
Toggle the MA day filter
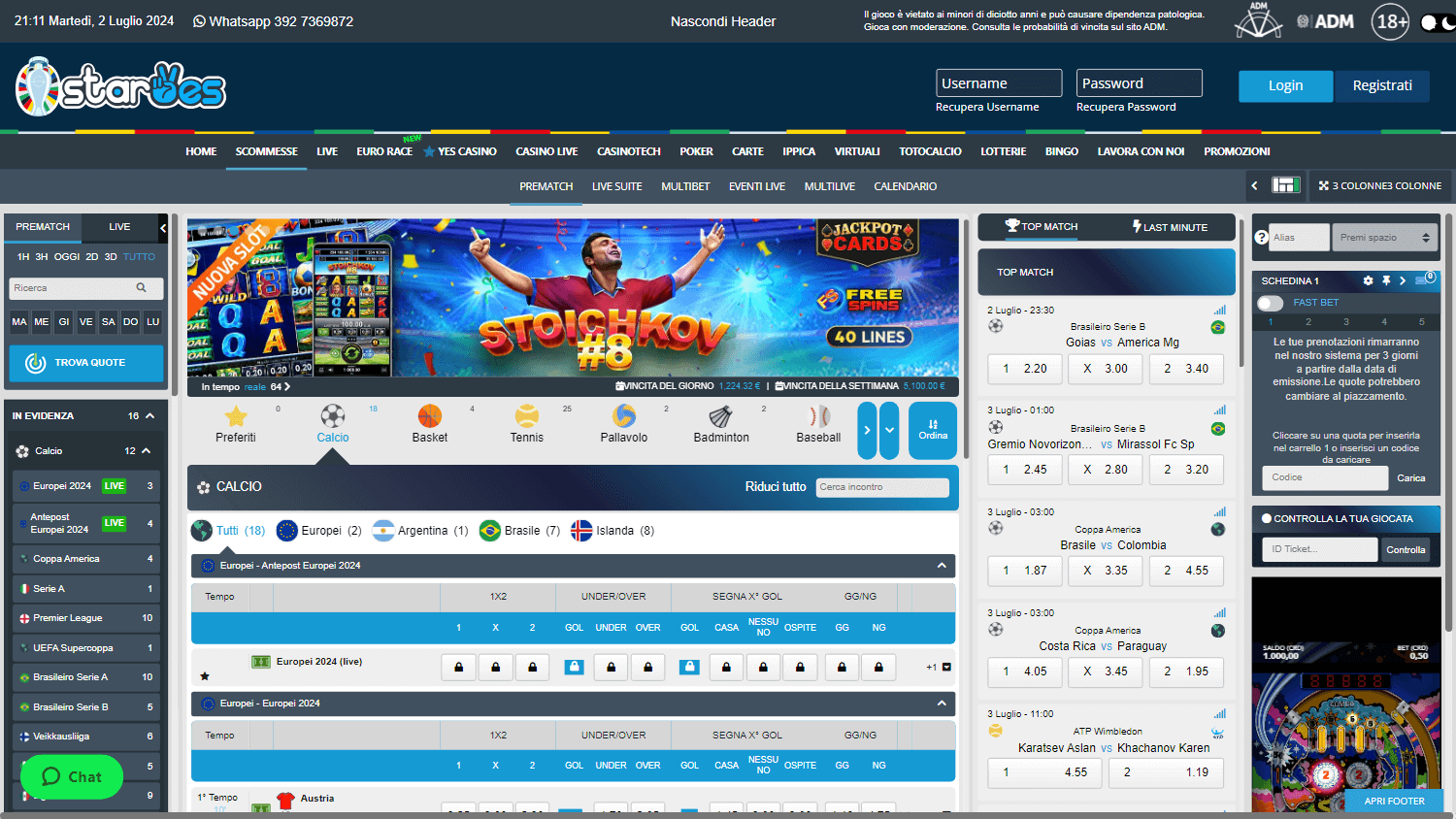19,322
